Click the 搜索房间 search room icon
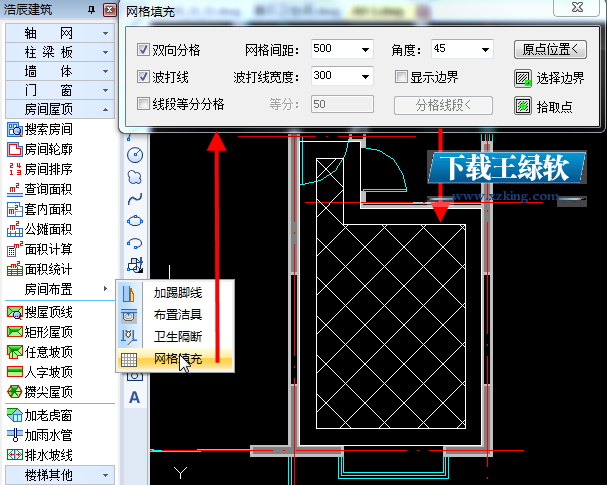607x485 pixels. [x=15, y=129]
